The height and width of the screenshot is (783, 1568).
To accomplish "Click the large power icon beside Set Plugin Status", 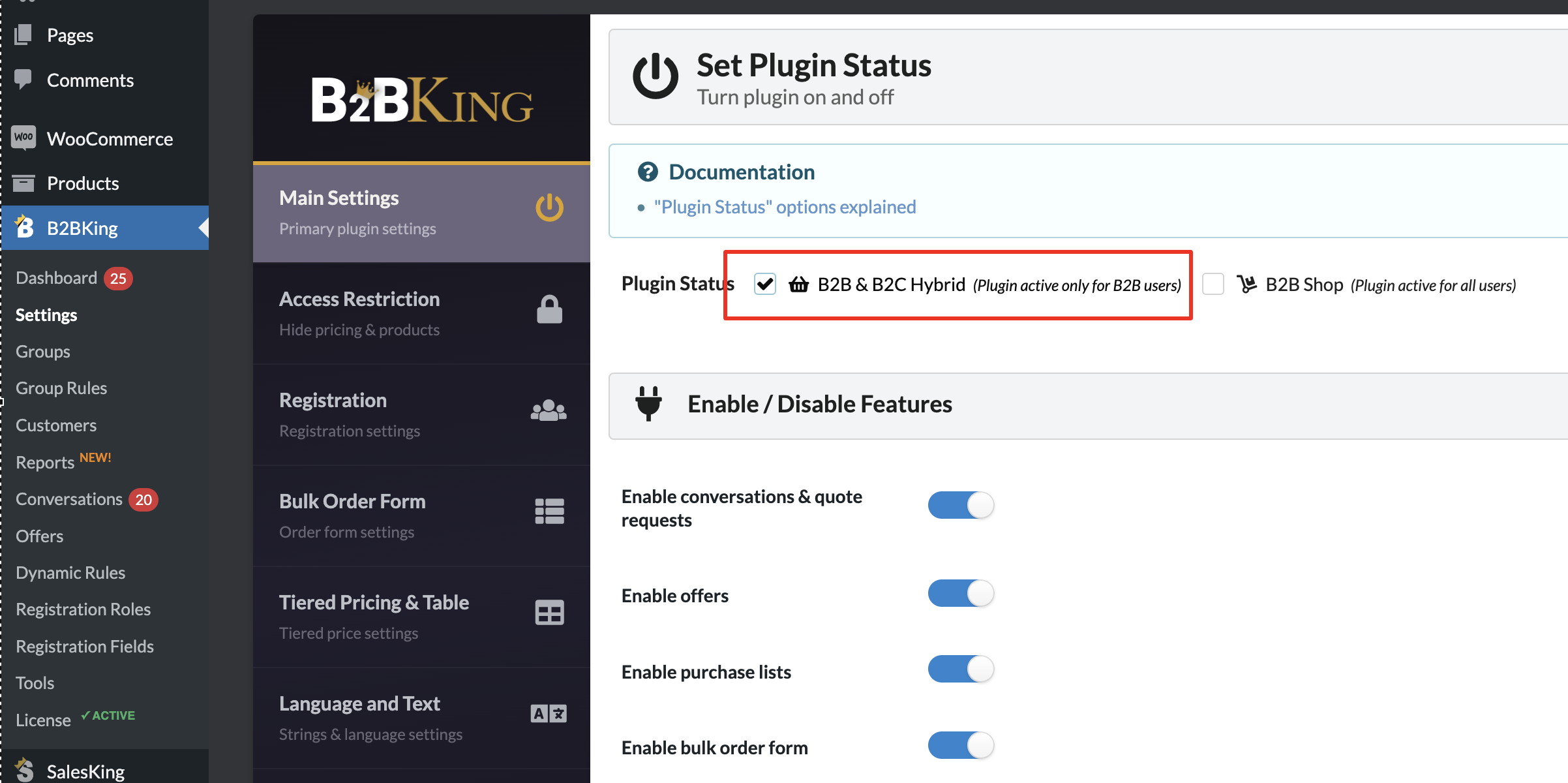I will coord(656,76).
